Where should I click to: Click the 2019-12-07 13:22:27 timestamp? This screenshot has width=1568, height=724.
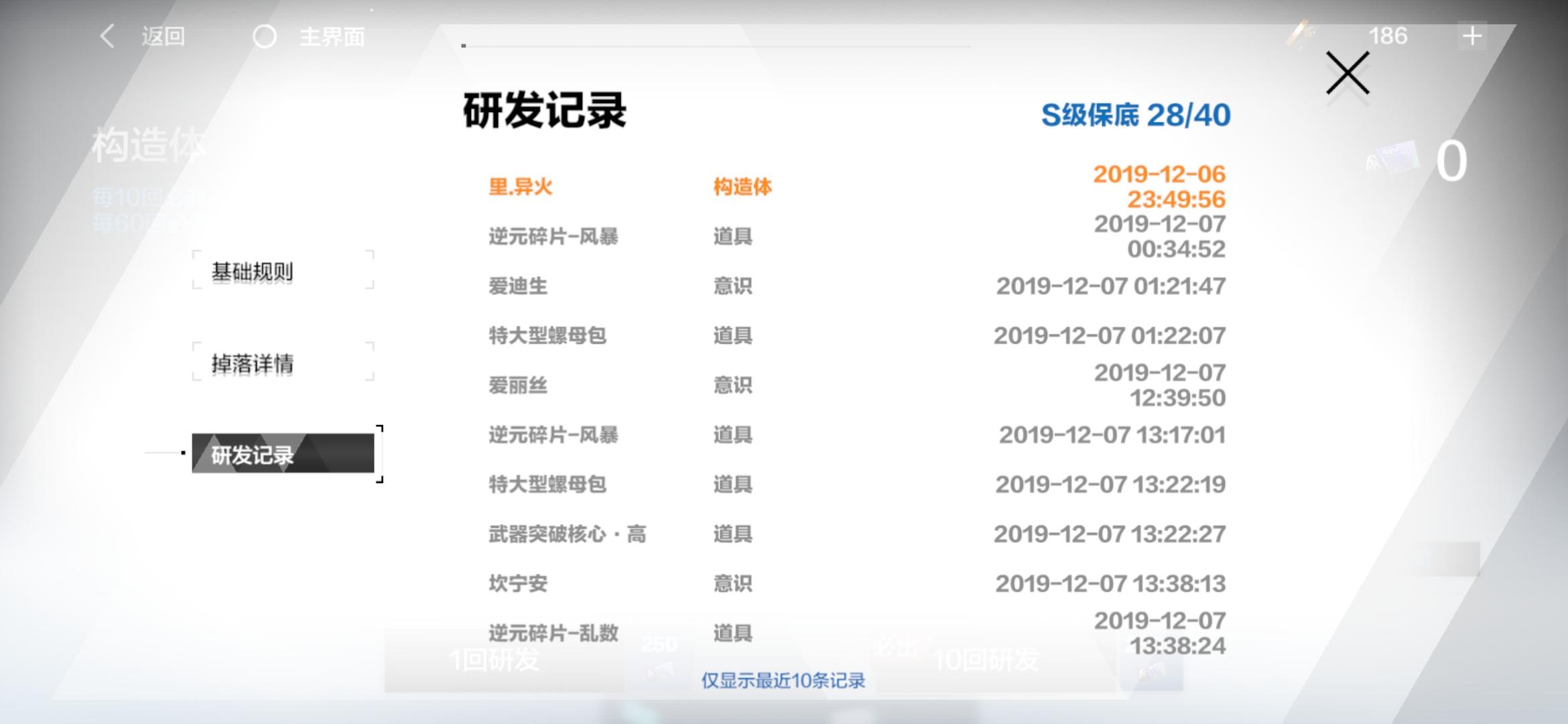pos(1110,534)
